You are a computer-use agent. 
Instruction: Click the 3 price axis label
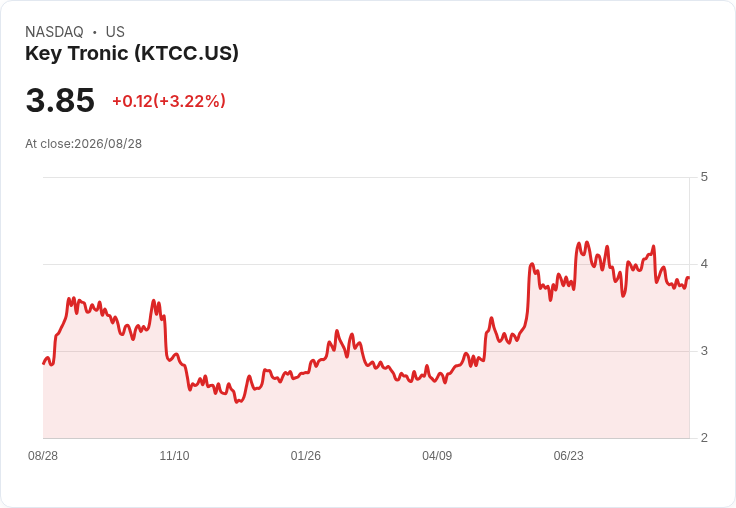tap(704, 351)
